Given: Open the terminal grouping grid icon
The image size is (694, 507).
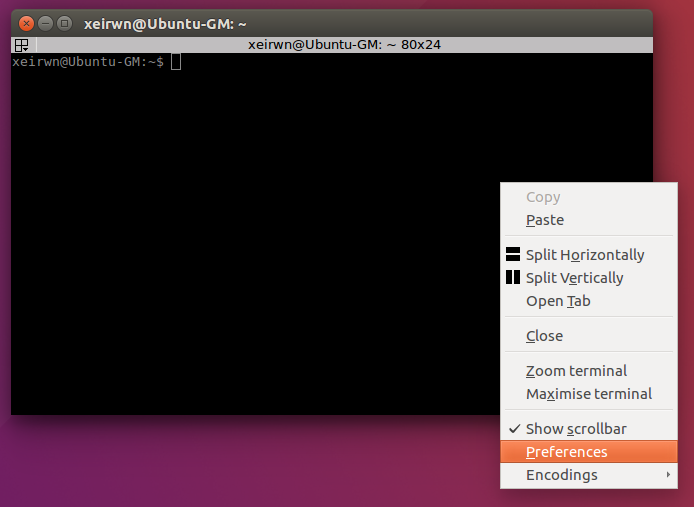Looking at the screenshot, I should [x=22, y=45].
